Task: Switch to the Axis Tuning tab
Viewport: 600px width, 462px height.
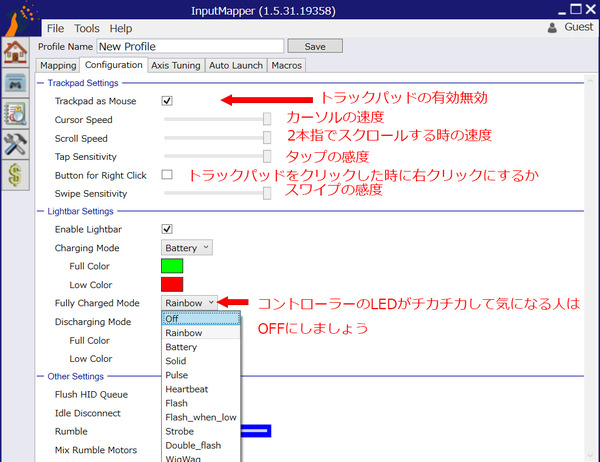Action: pos(176,65)
